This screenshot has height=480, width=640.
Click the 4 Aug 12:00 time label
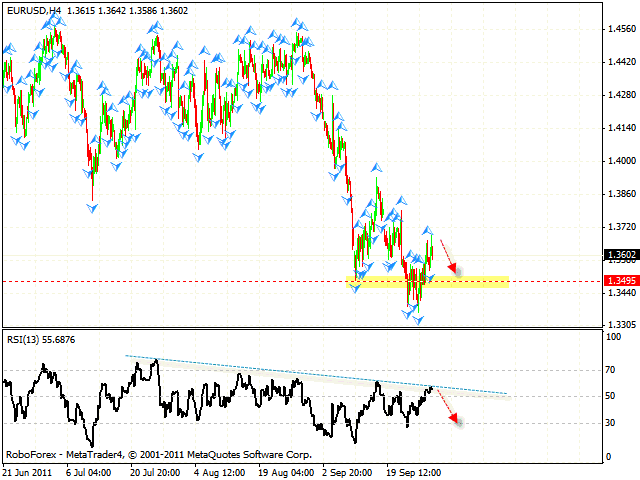pyautogui.click(x=222, y=471)
